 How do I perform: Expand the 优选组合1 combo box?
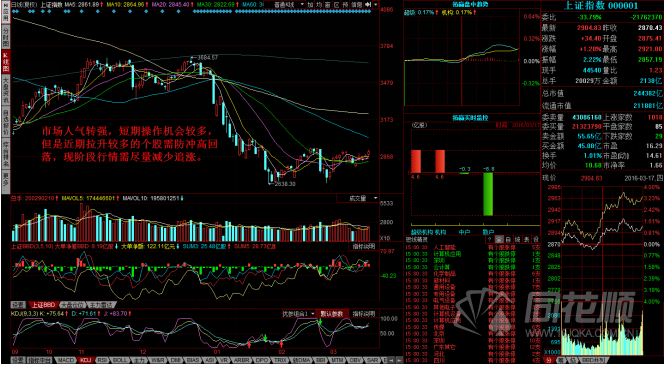[x=299, y=314]
